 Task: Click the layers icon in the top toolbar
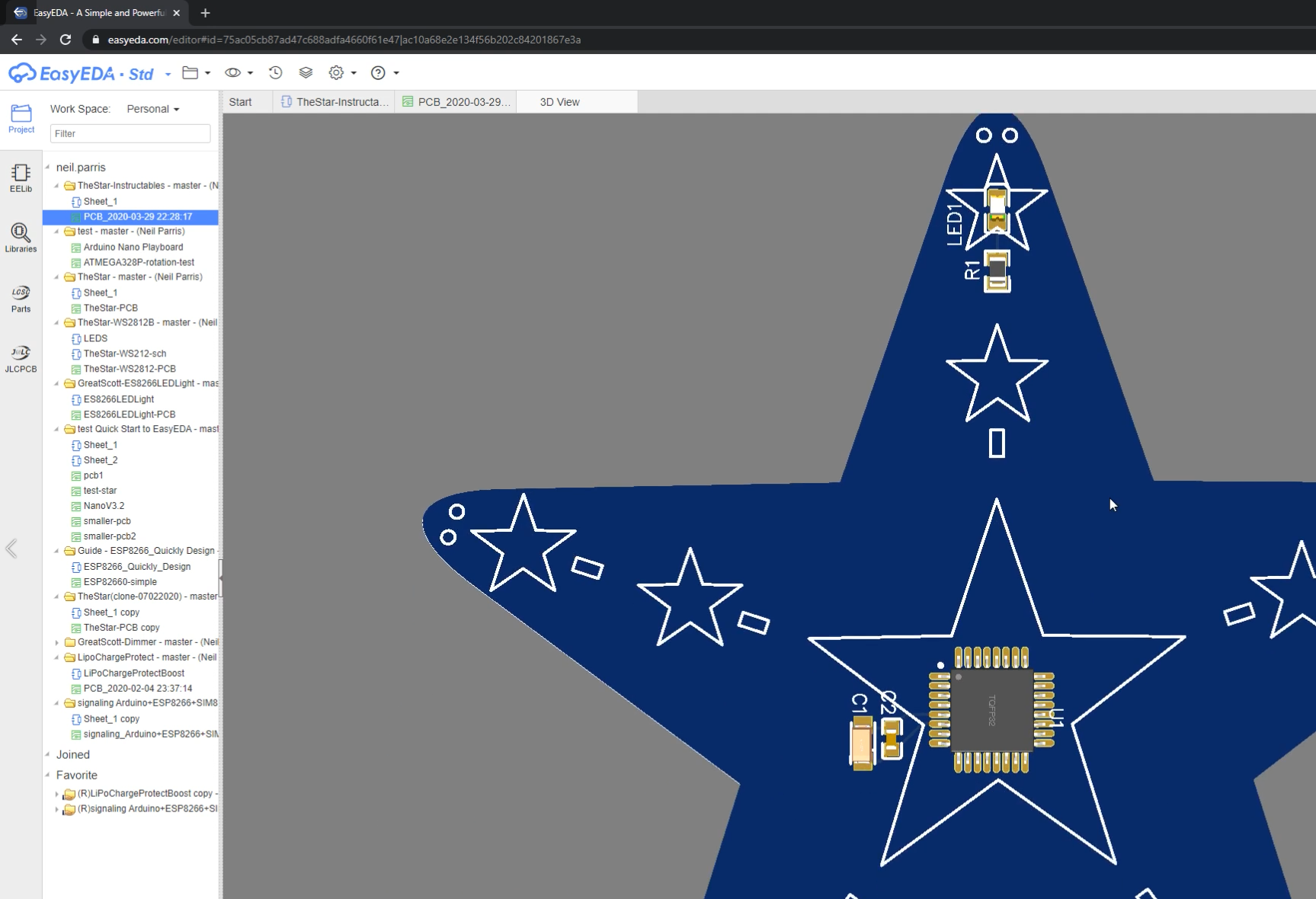(x=306, y=72)
